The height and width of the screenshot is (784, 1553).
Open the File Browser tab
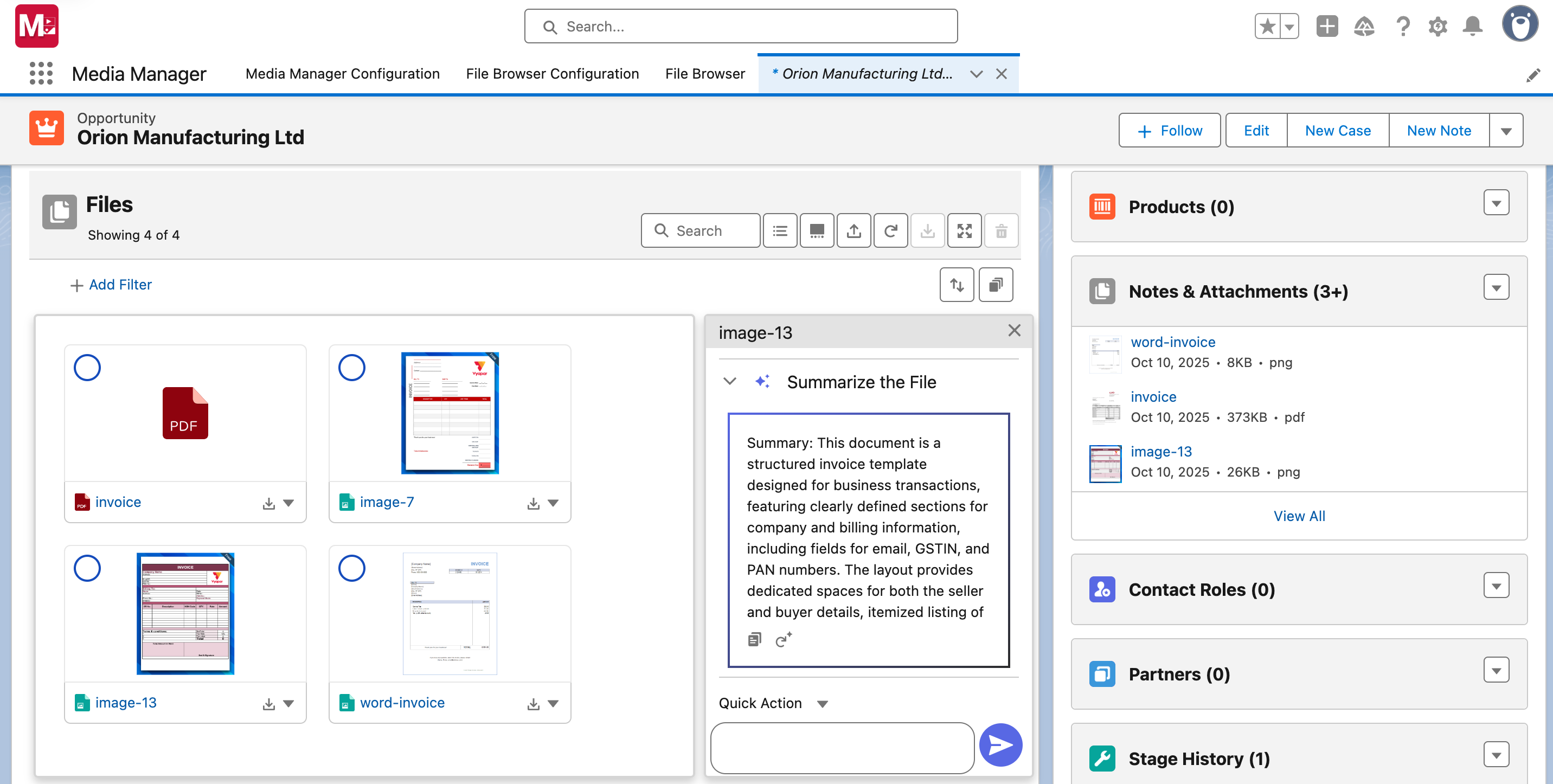click(x=704, y=74)
